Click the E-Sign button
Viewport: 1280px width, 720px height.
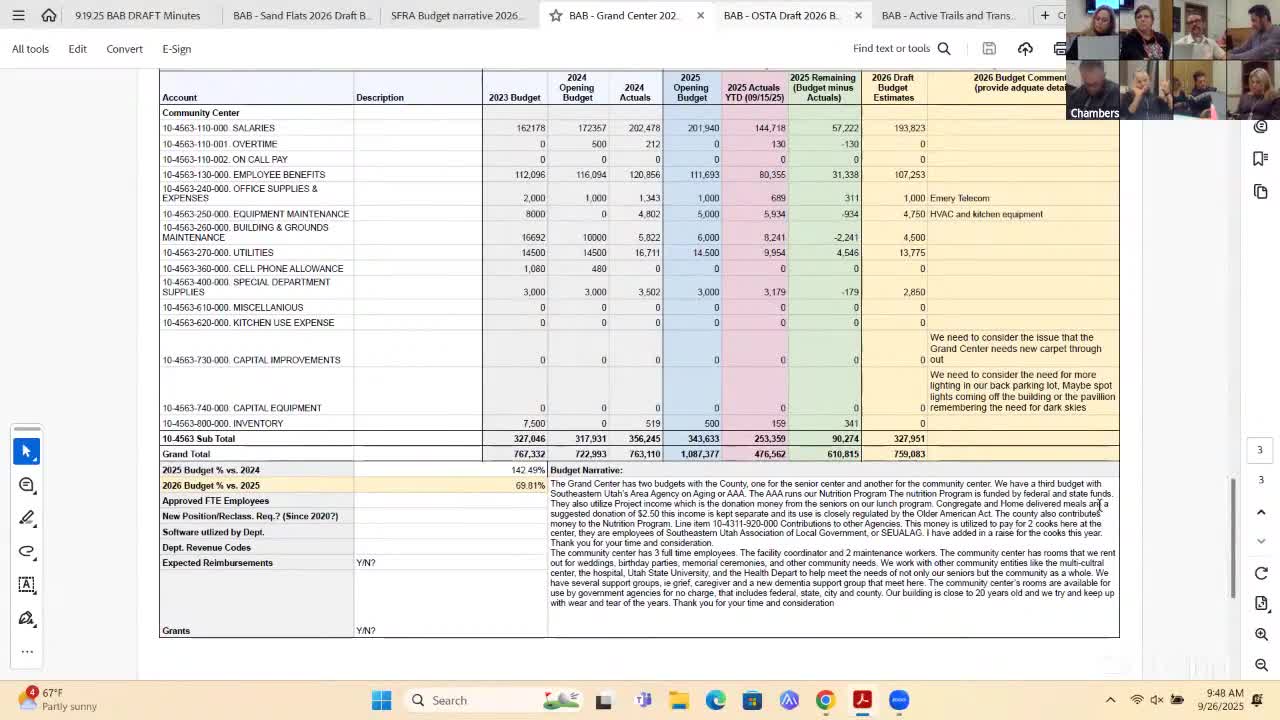pyautogui.click(x=176, y=49)
